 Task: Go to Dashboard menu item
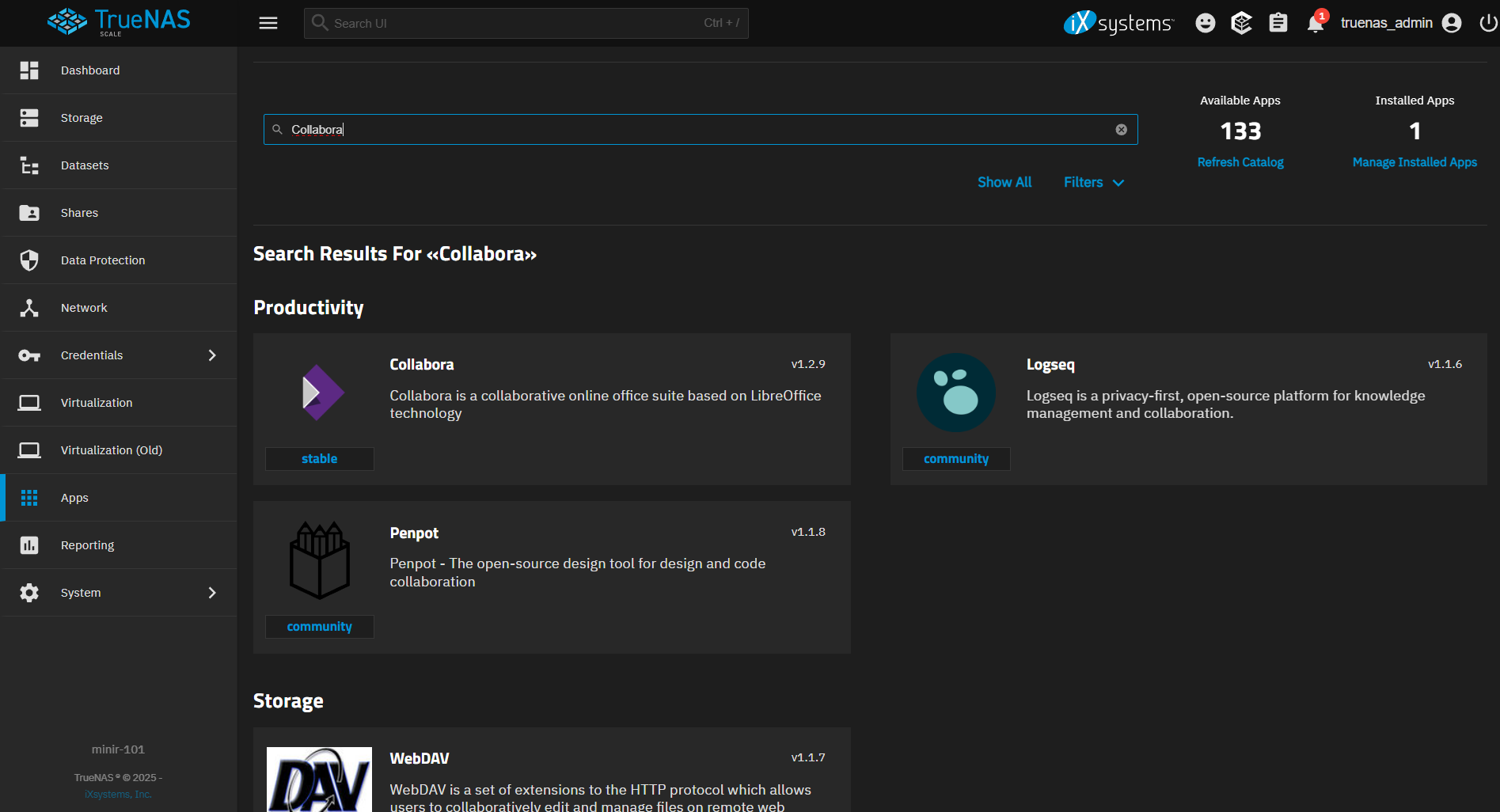pos(119,70)
